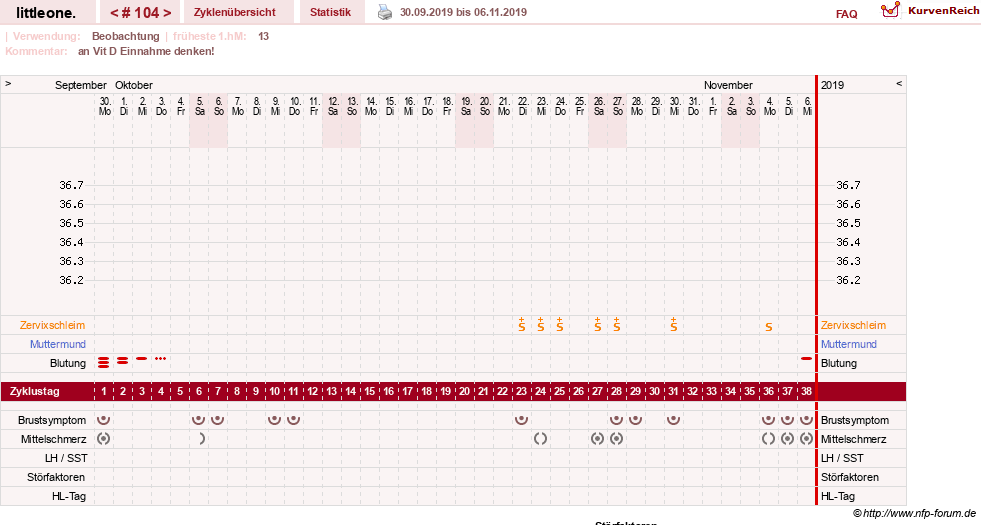This screenshot has height=525, width=981.
Task: Click the left-side 36.7 temperature axis label
Action: coord(71,185)
